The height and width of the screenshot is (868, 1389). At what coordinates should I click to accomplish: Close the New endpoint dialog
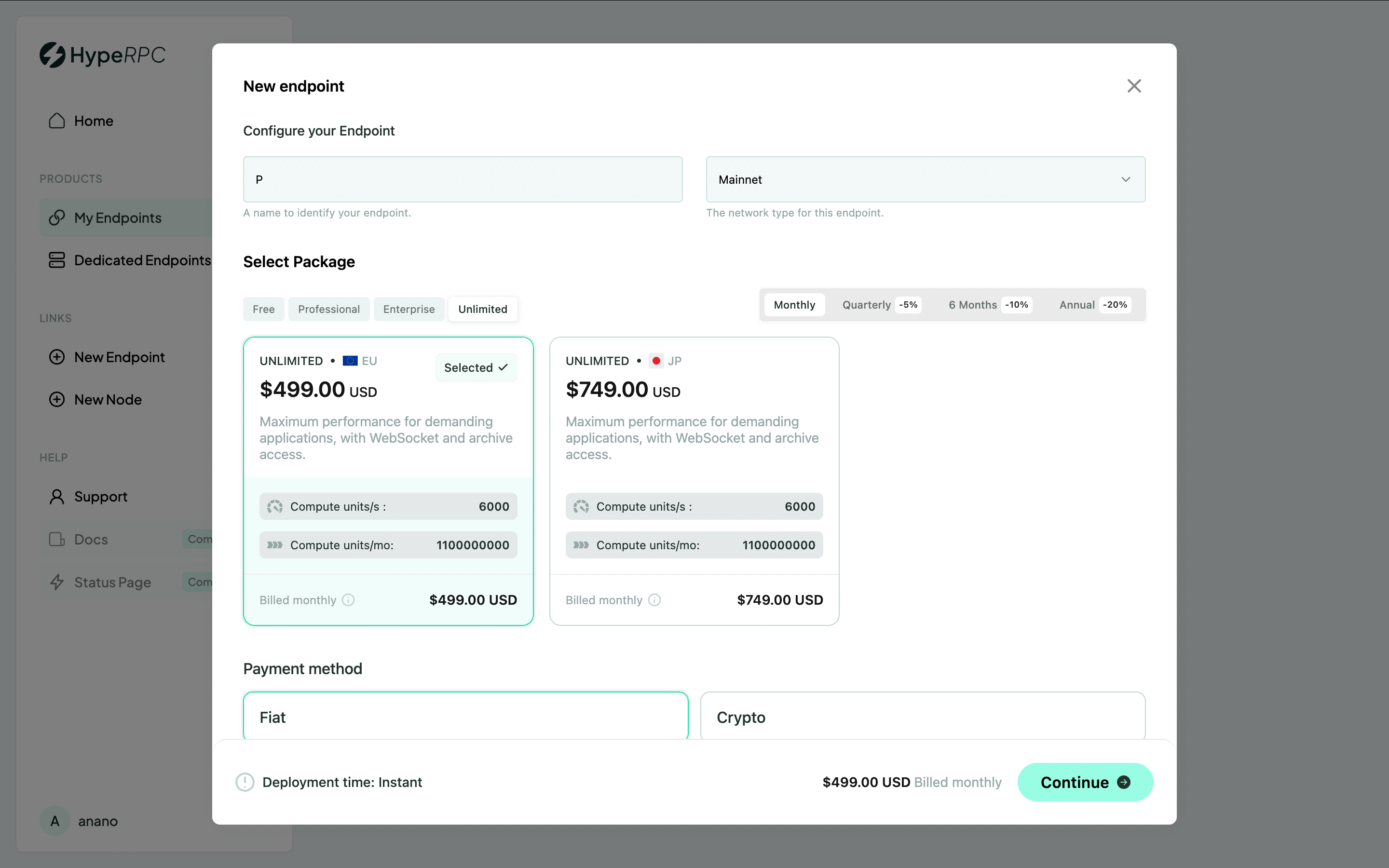[x=1133, y=86]
